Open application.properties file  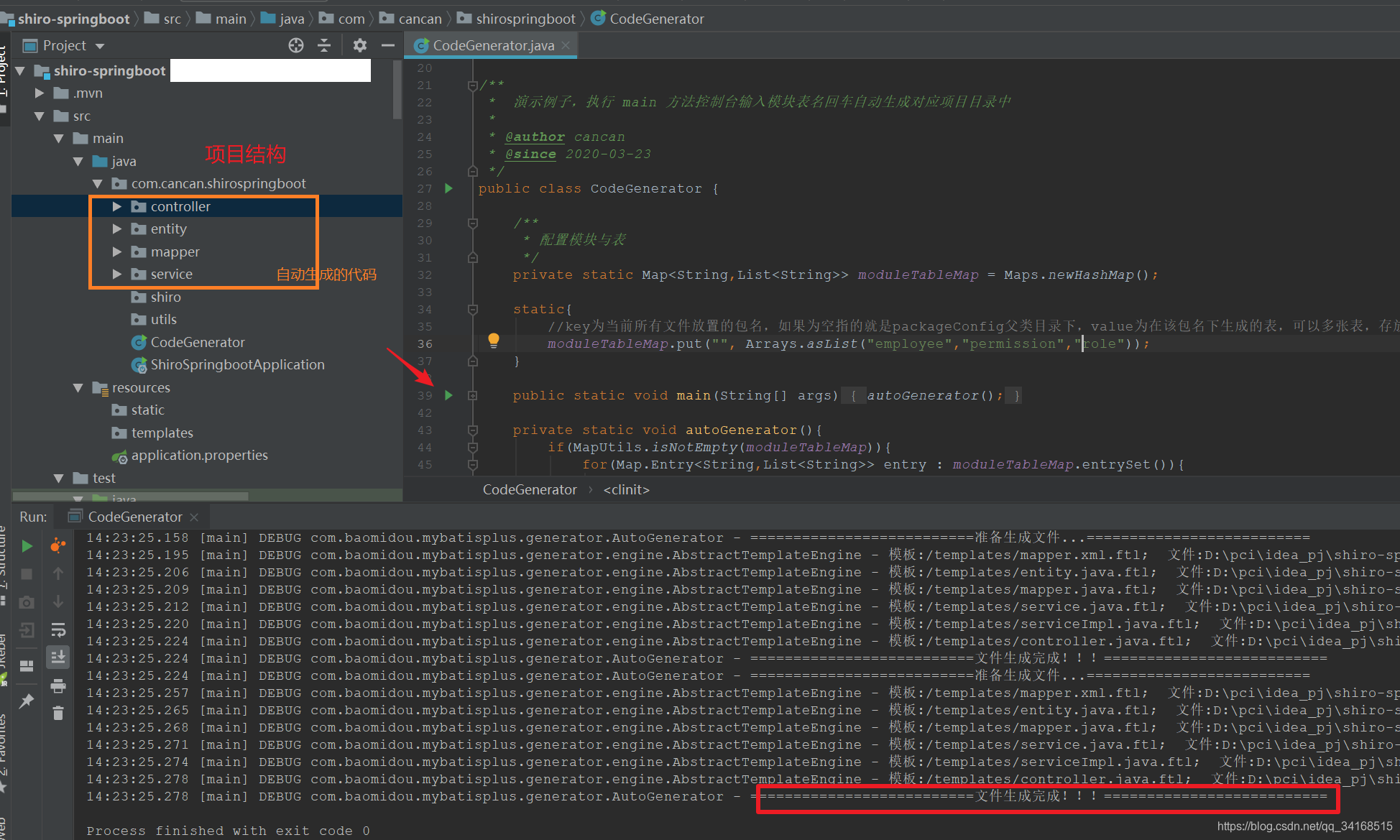(199, 455)
